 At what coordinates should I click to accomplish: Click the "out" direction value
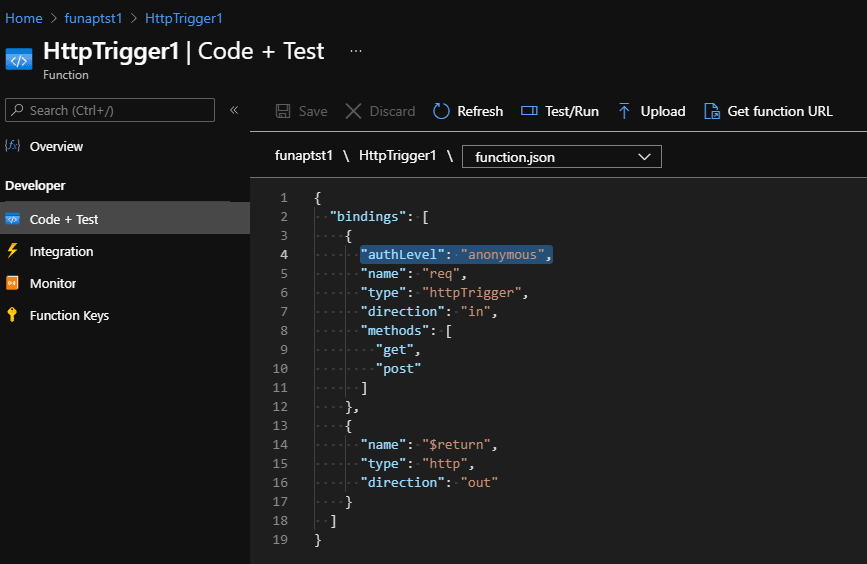(x=479, y=482)
